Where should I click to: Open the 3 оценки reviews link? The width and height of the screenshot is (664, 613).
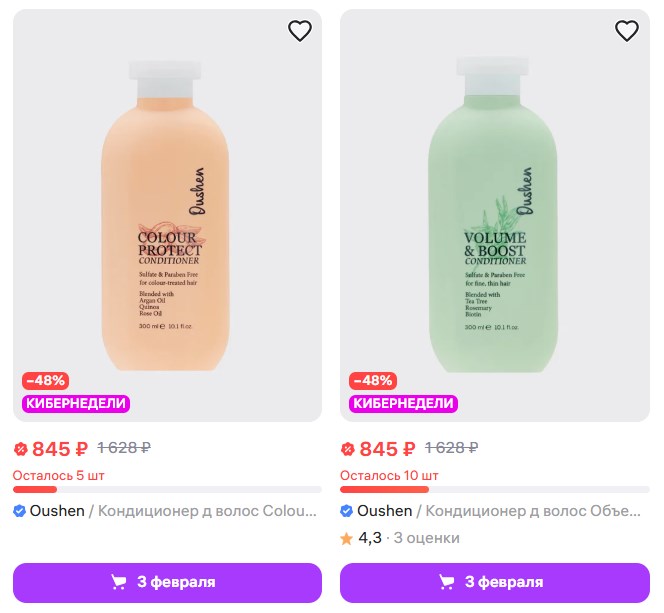pyautogui.click(x=426, y=538)
